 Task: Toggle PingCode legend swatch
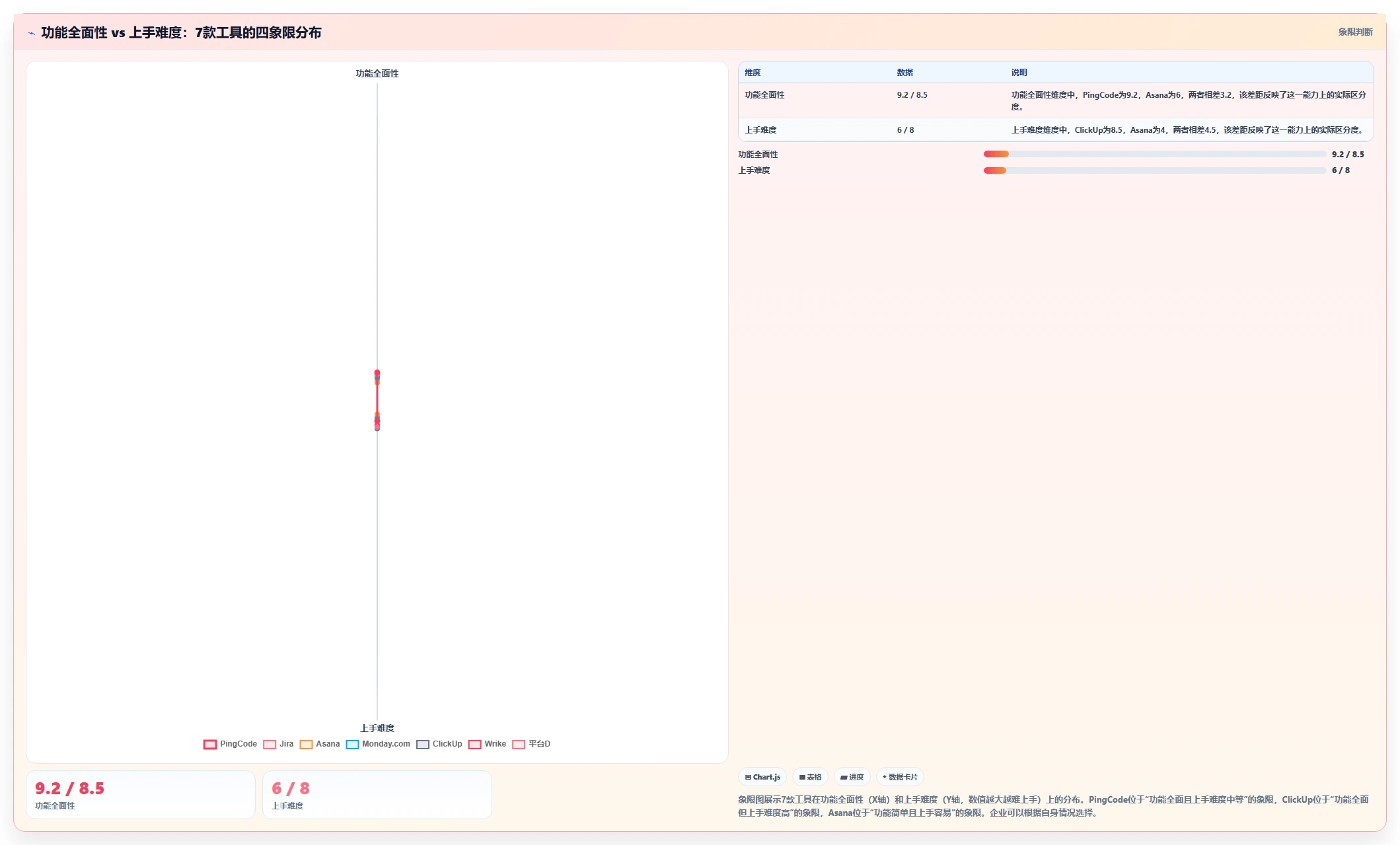click(210, 745)
